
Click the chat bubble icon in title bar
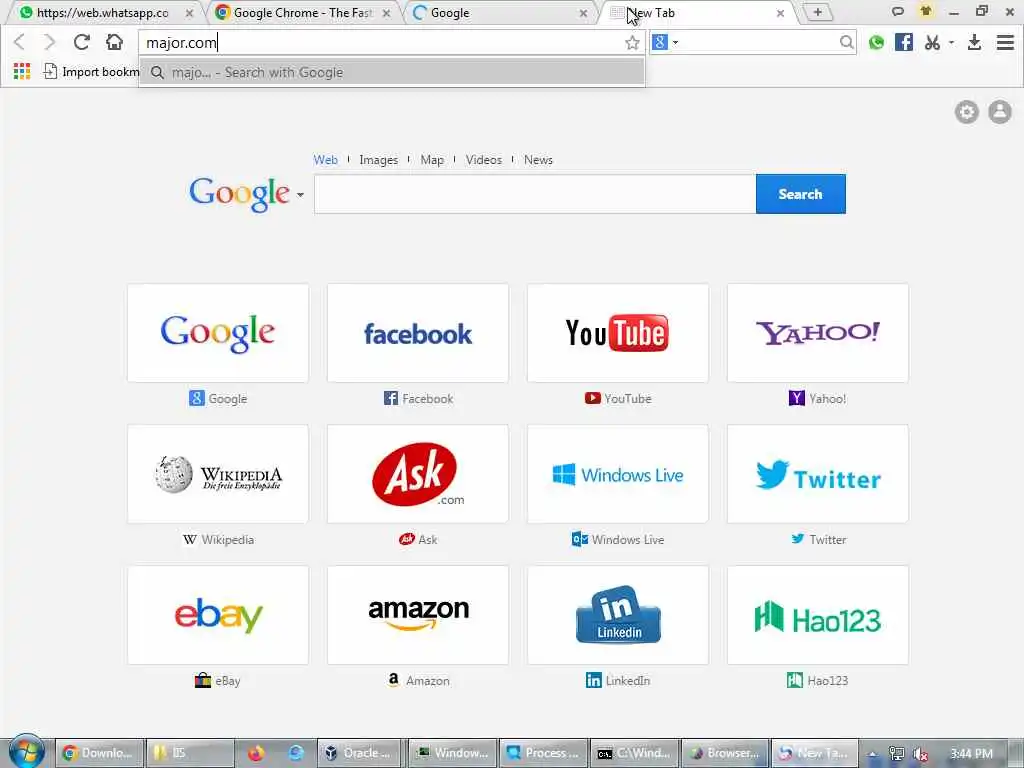898,11
